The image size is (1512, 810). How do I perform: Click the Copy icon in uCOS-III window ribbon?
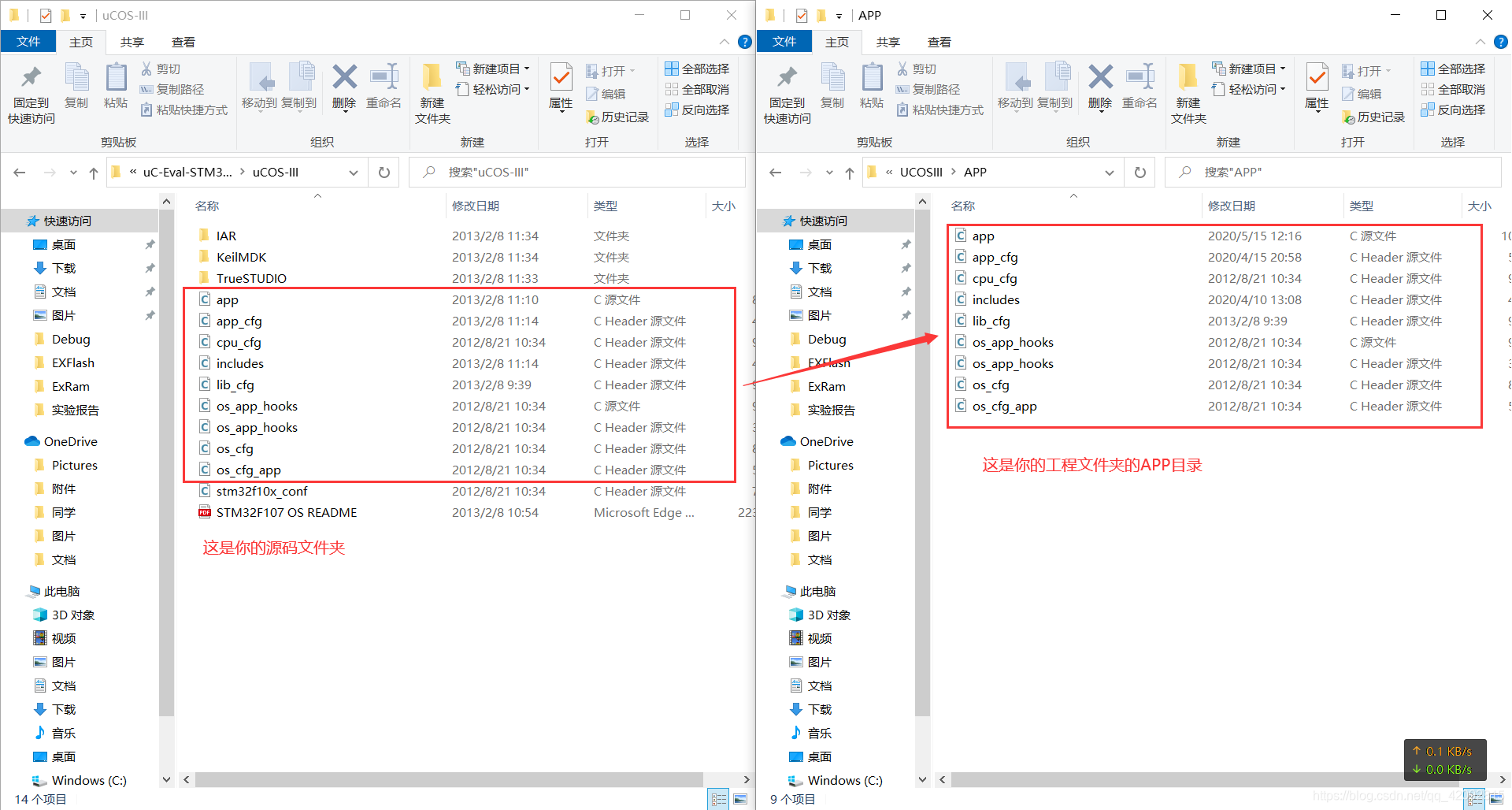coord(76,86)
